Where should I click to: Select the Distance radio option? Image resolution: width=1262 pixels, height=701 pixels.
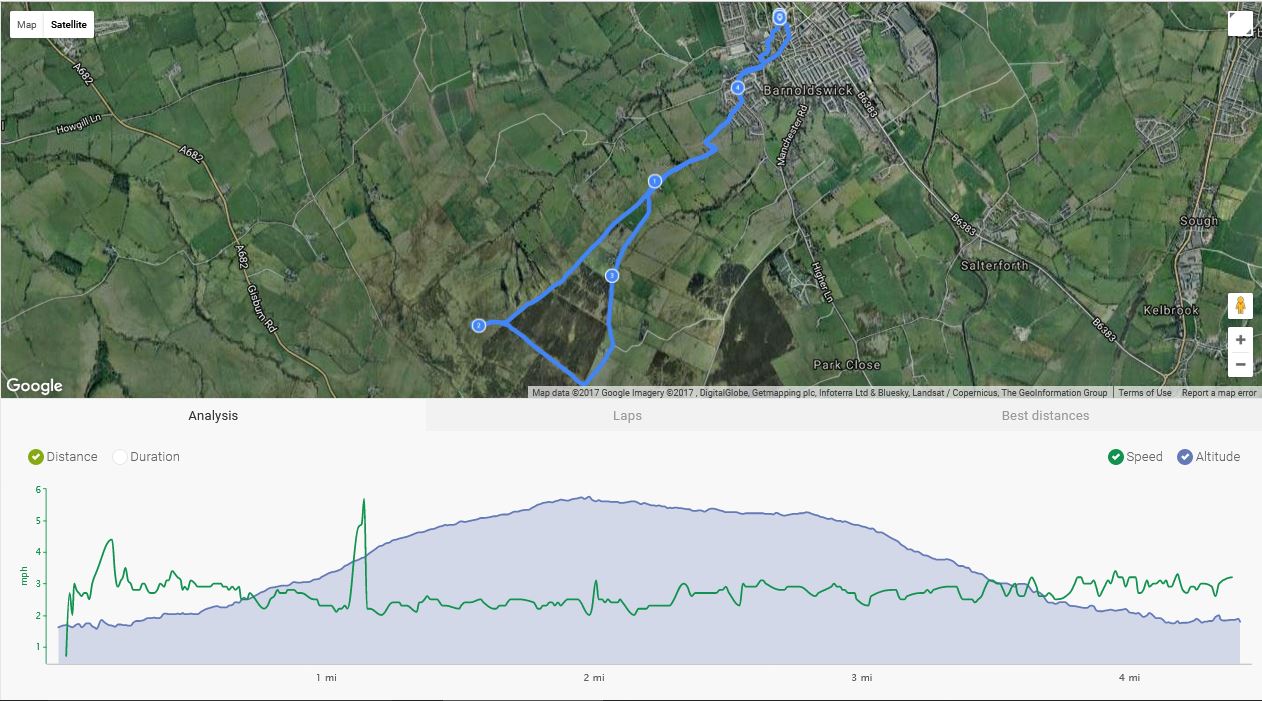(x=37, y=457)
